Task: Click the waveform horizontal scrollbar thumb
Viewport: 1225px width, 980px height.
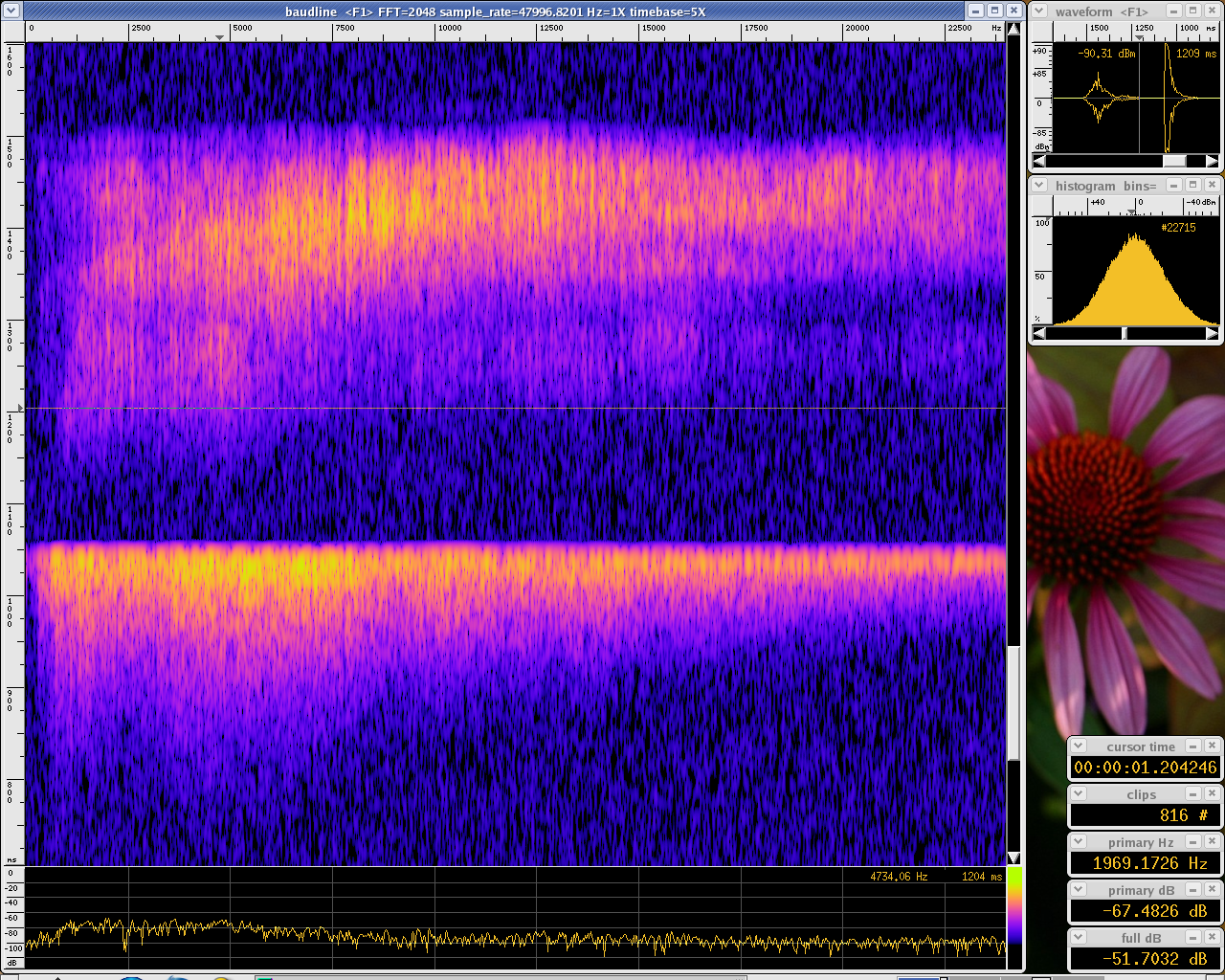Action: (x=1174, y=161)
